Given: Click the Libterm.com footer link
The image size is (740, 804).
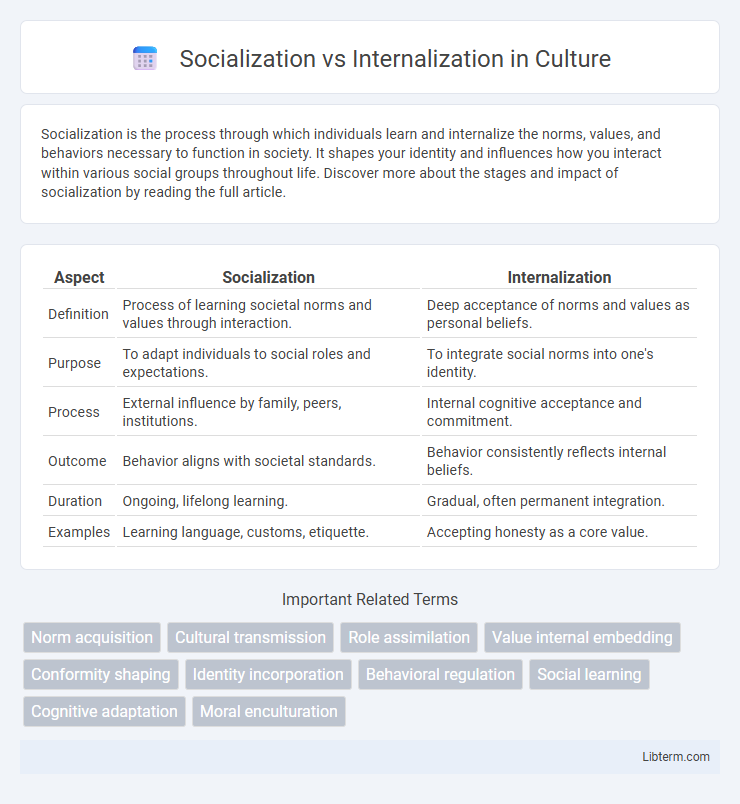Looking at the screenshot, I should (x=676, y=756).
